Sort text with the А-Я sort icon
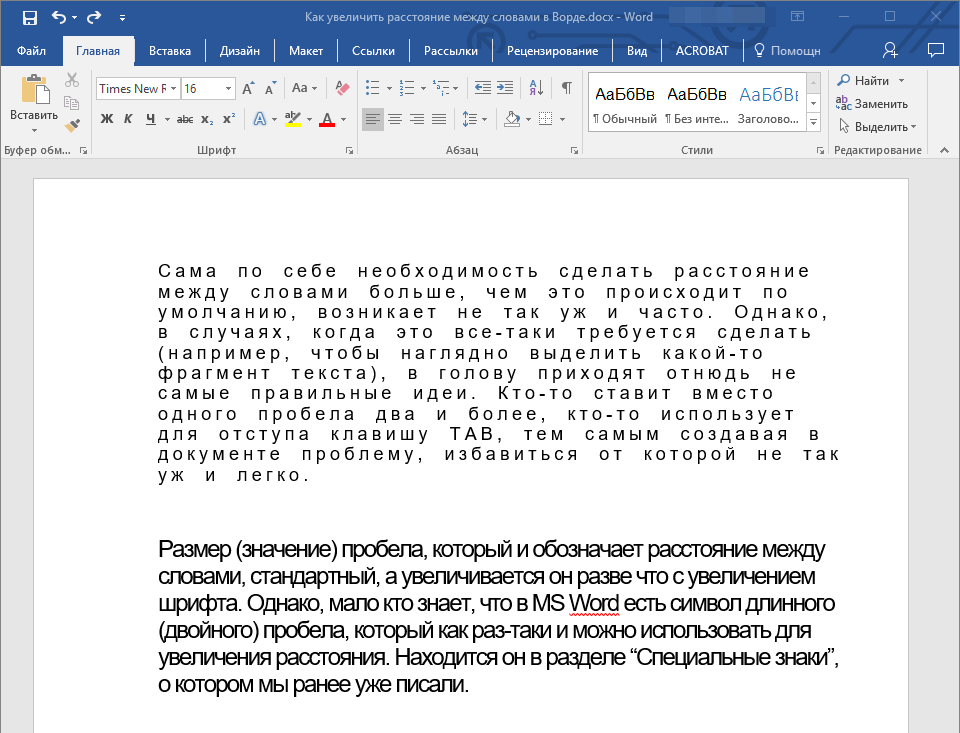Screen dimensions: 960x733 pos(536,88)
